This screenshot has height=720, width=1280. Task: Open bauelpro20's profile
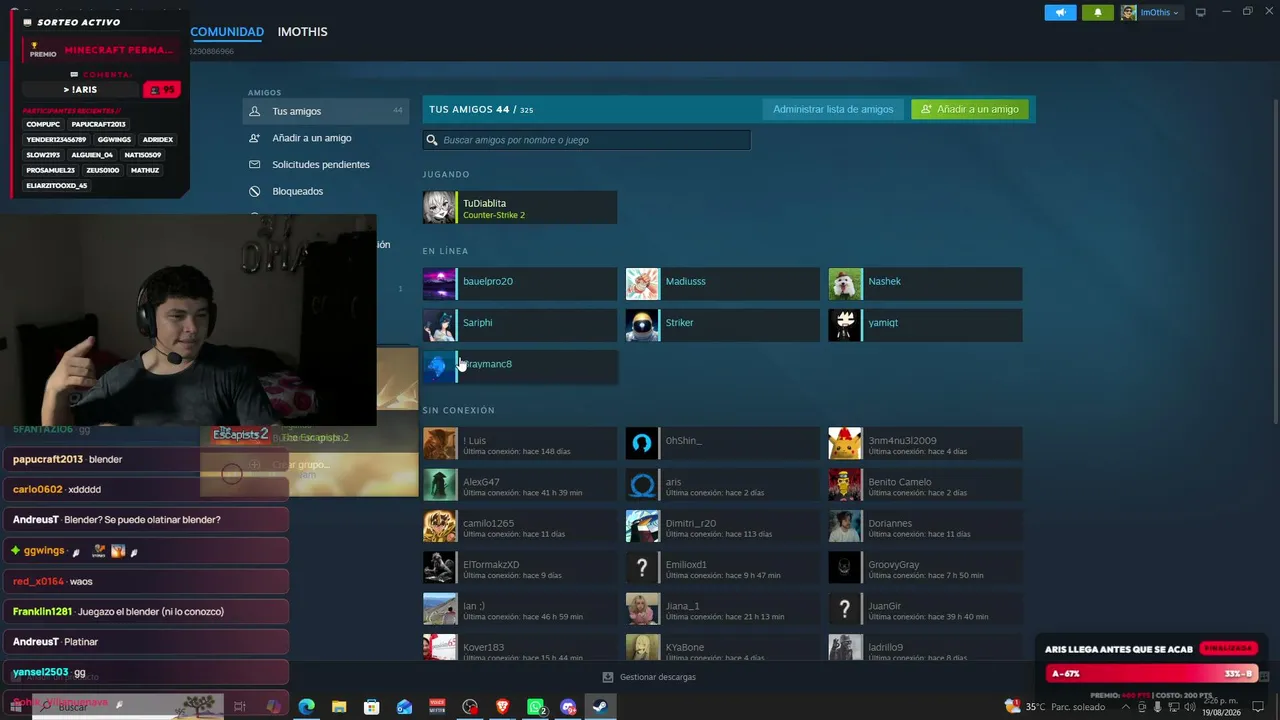520,284
